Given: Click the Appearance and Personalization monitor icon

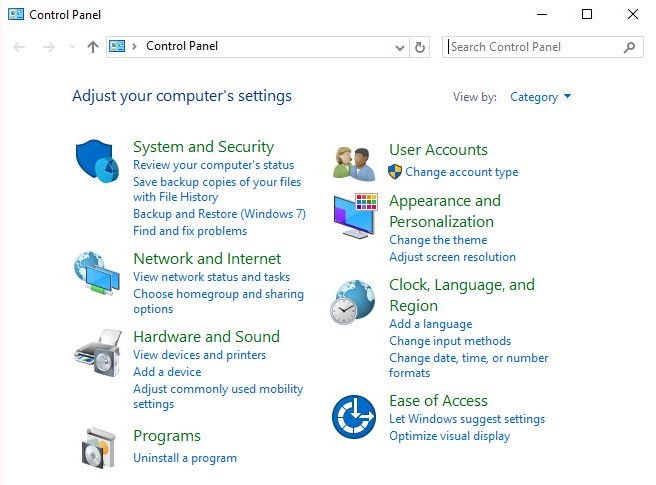Looking at the screenshot, I should pos(356,216).
